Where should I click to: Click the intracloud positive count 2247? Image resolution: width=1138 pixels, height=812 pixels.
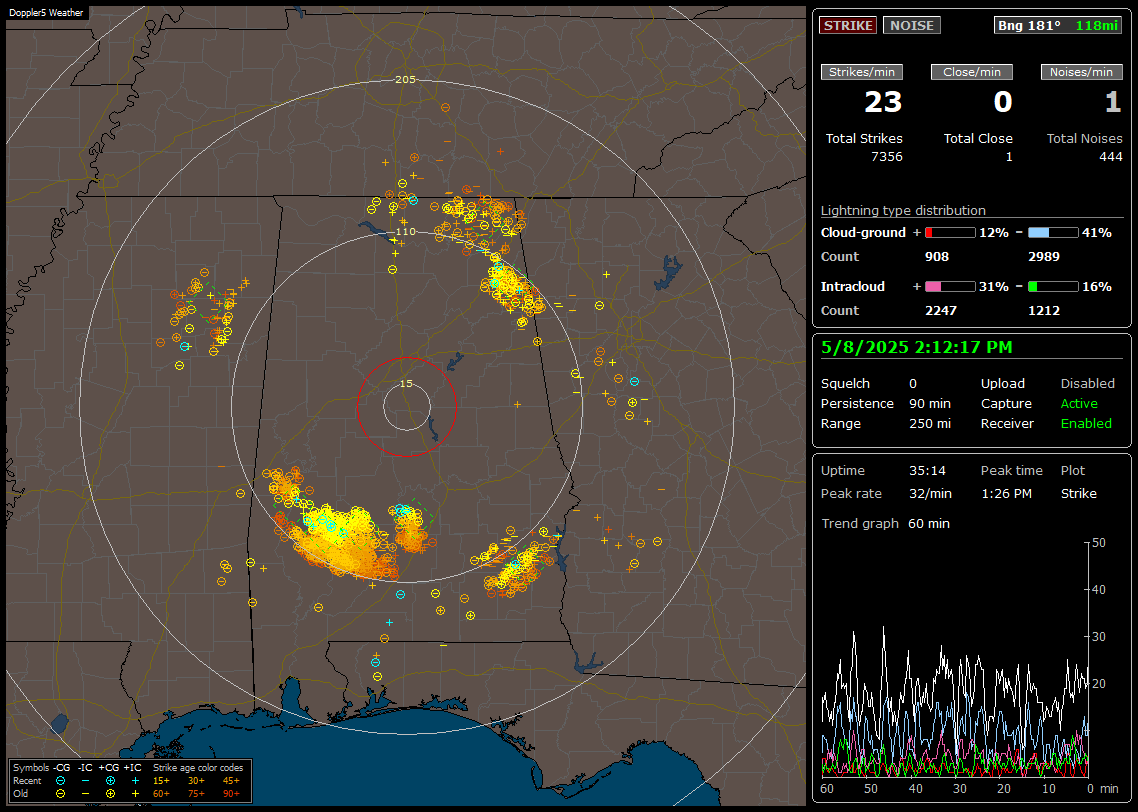(941, 311)
